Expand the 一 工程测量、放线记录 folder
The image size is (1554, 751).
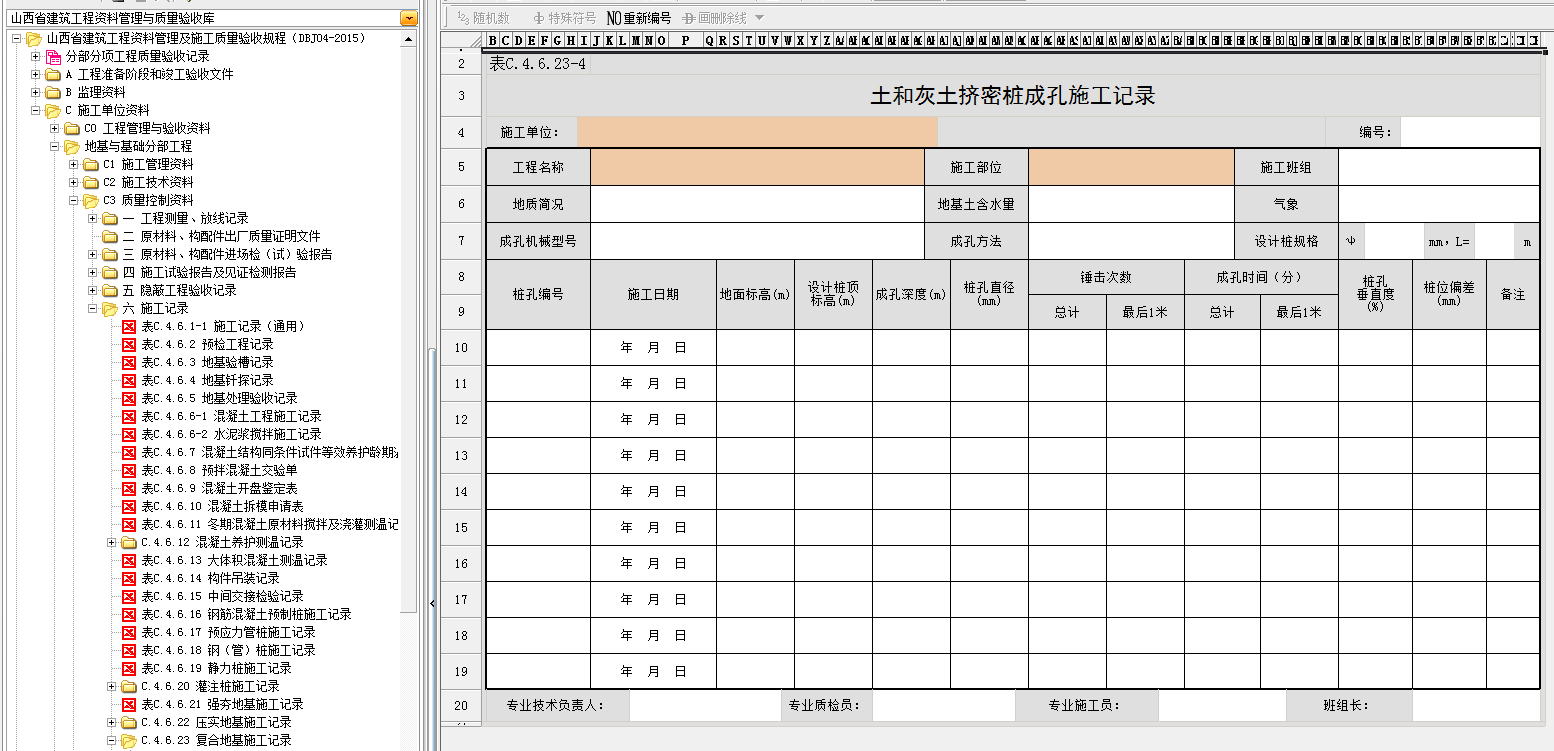93,218
